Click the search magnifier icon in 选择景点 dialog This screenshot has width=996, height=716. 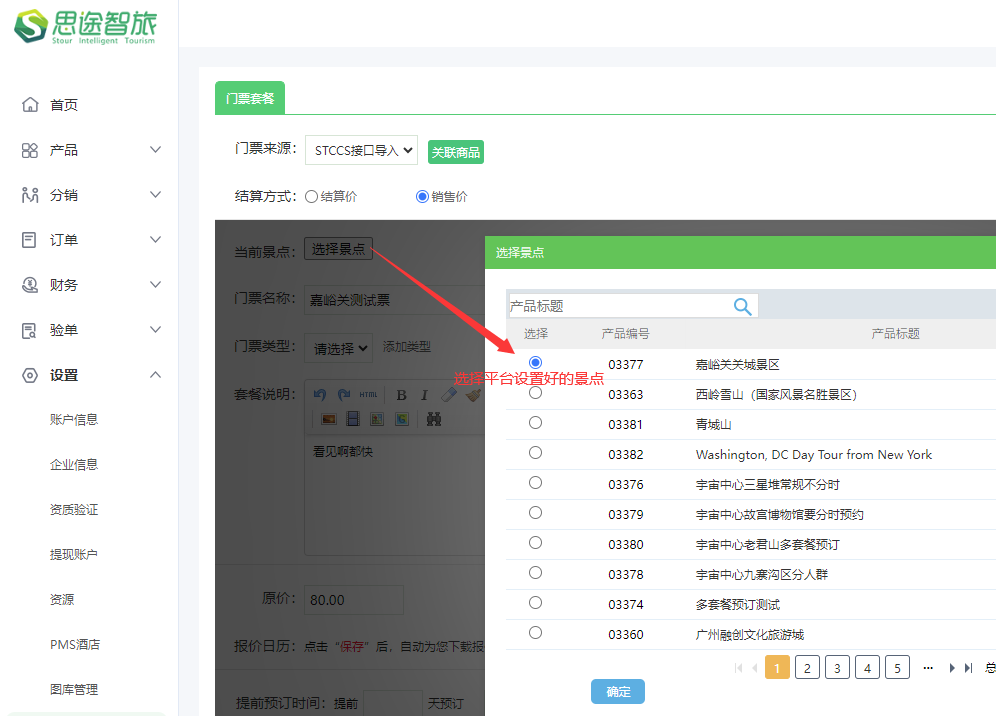tap(742, 306)
